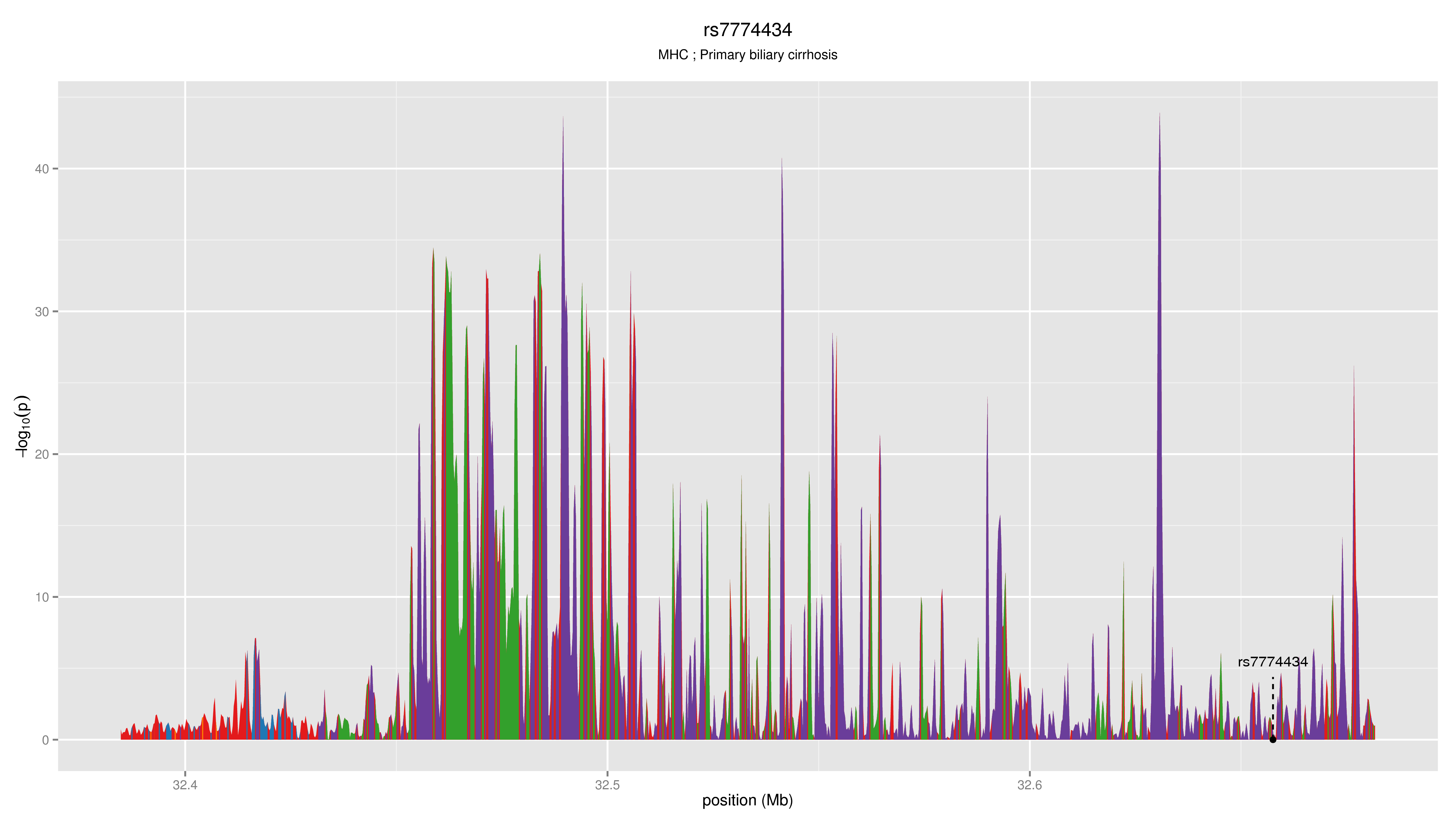The width and height of the screenshot is (1456, 819).
Task: Click x-axis tick label 32.4
Action: 185,785
